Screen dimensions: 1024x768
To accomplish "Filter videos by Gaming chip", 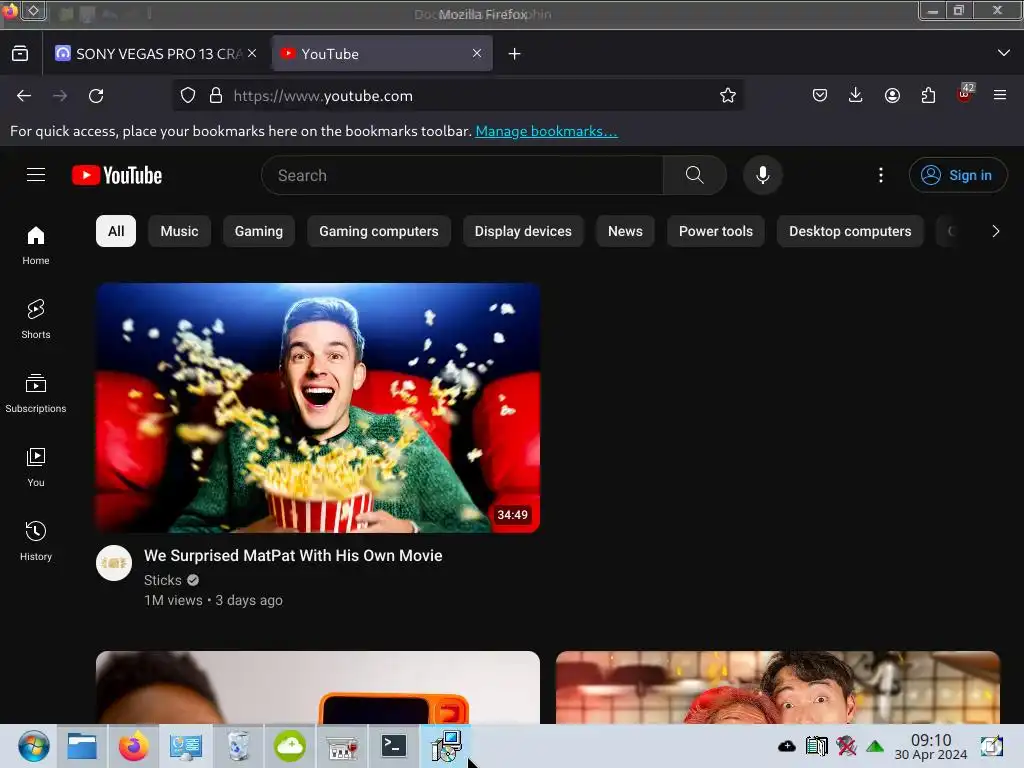I will coord(259,231).
